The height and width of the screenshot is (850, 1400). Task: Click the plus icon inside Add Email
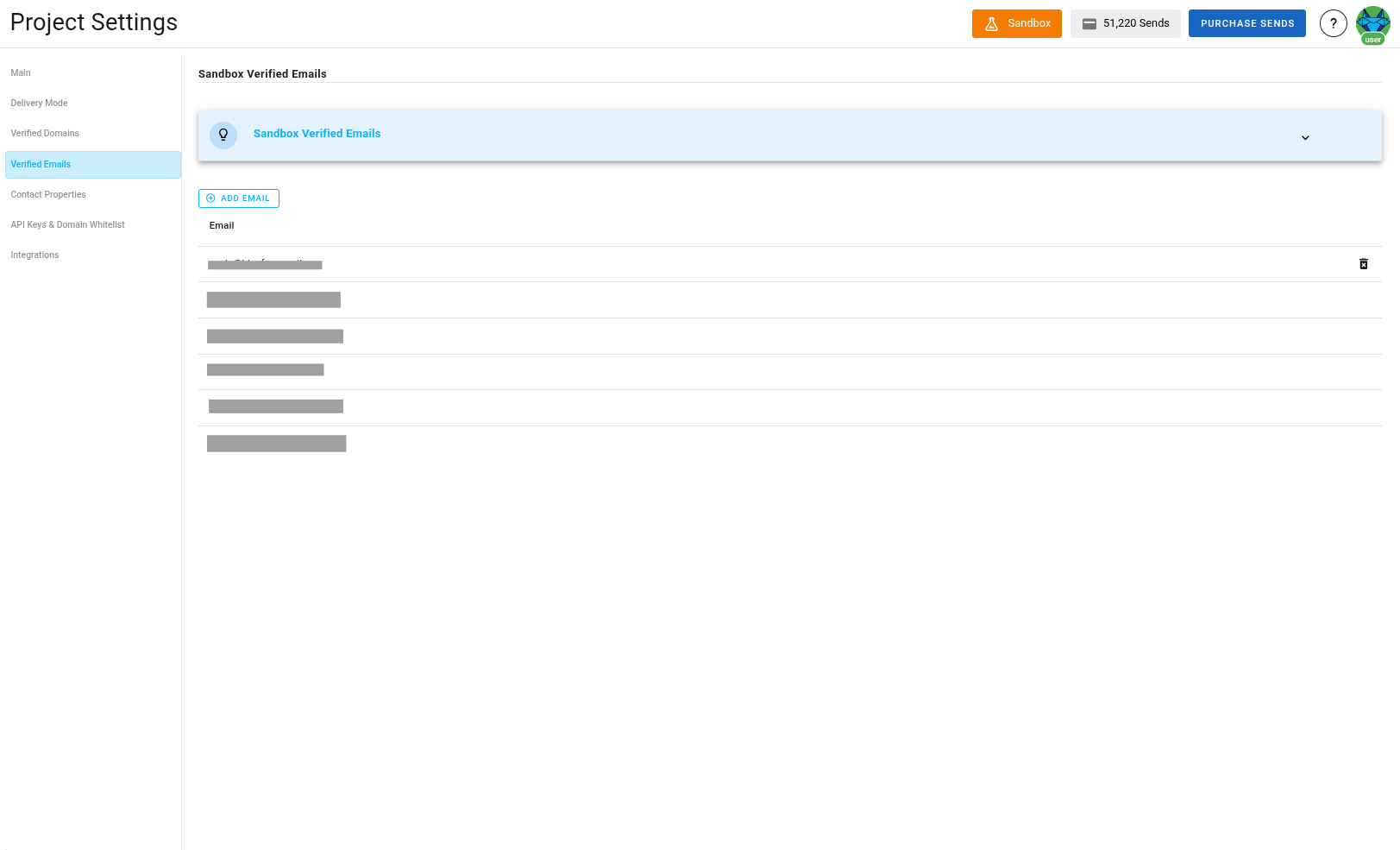pos(210,198)
